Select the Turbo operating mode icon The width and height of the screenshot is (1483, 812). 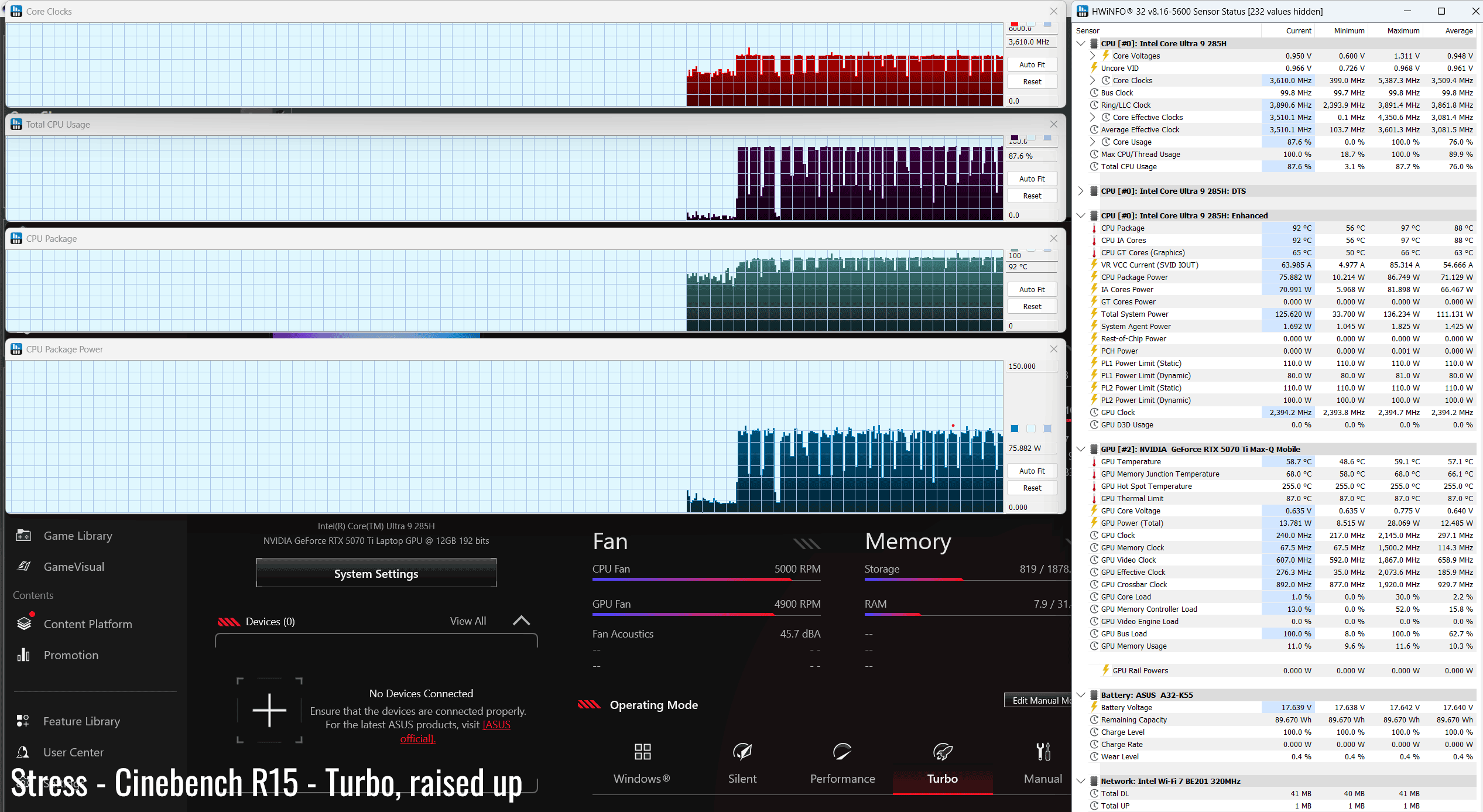click(x=942, y=751)
